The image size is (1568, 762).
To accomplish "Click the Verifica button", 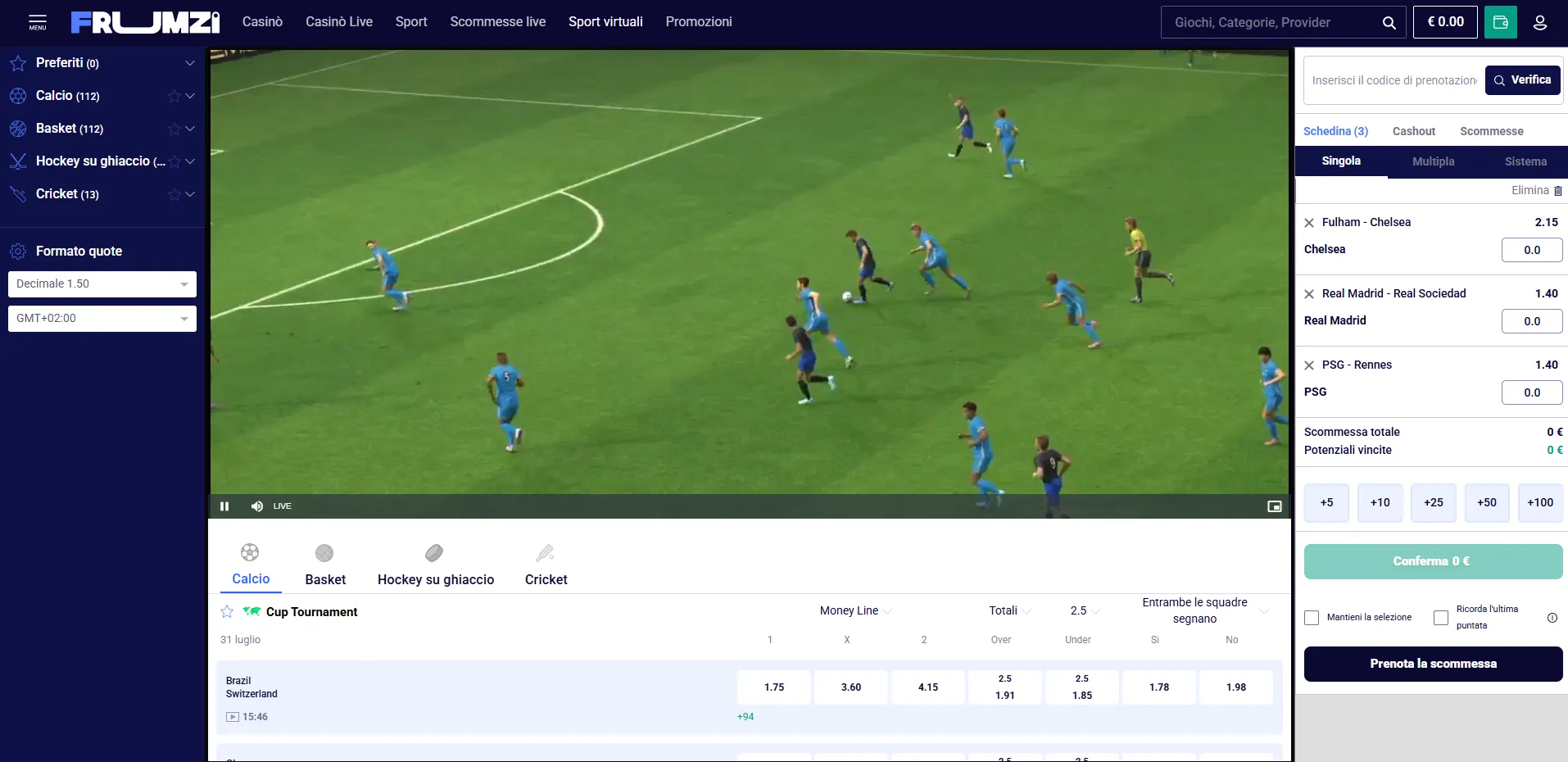I will coord(1523,80).
